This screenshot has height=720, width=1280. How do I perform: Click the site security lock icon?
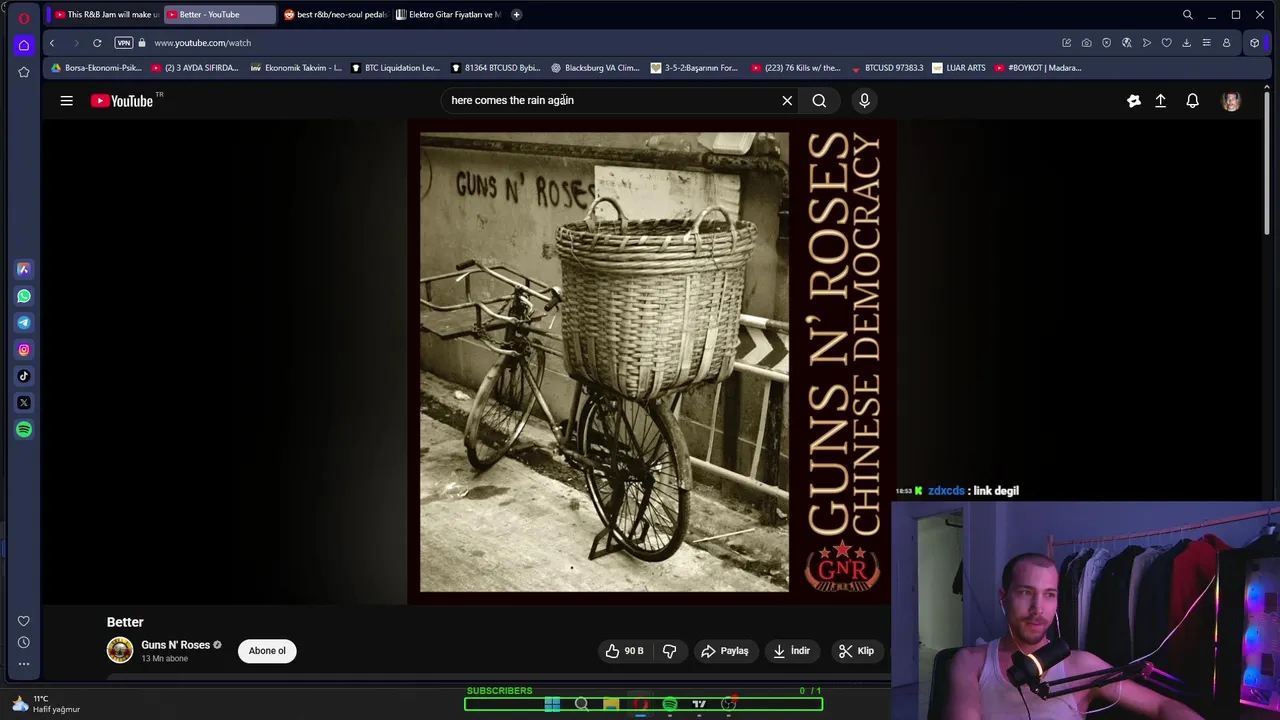point(142,43)
